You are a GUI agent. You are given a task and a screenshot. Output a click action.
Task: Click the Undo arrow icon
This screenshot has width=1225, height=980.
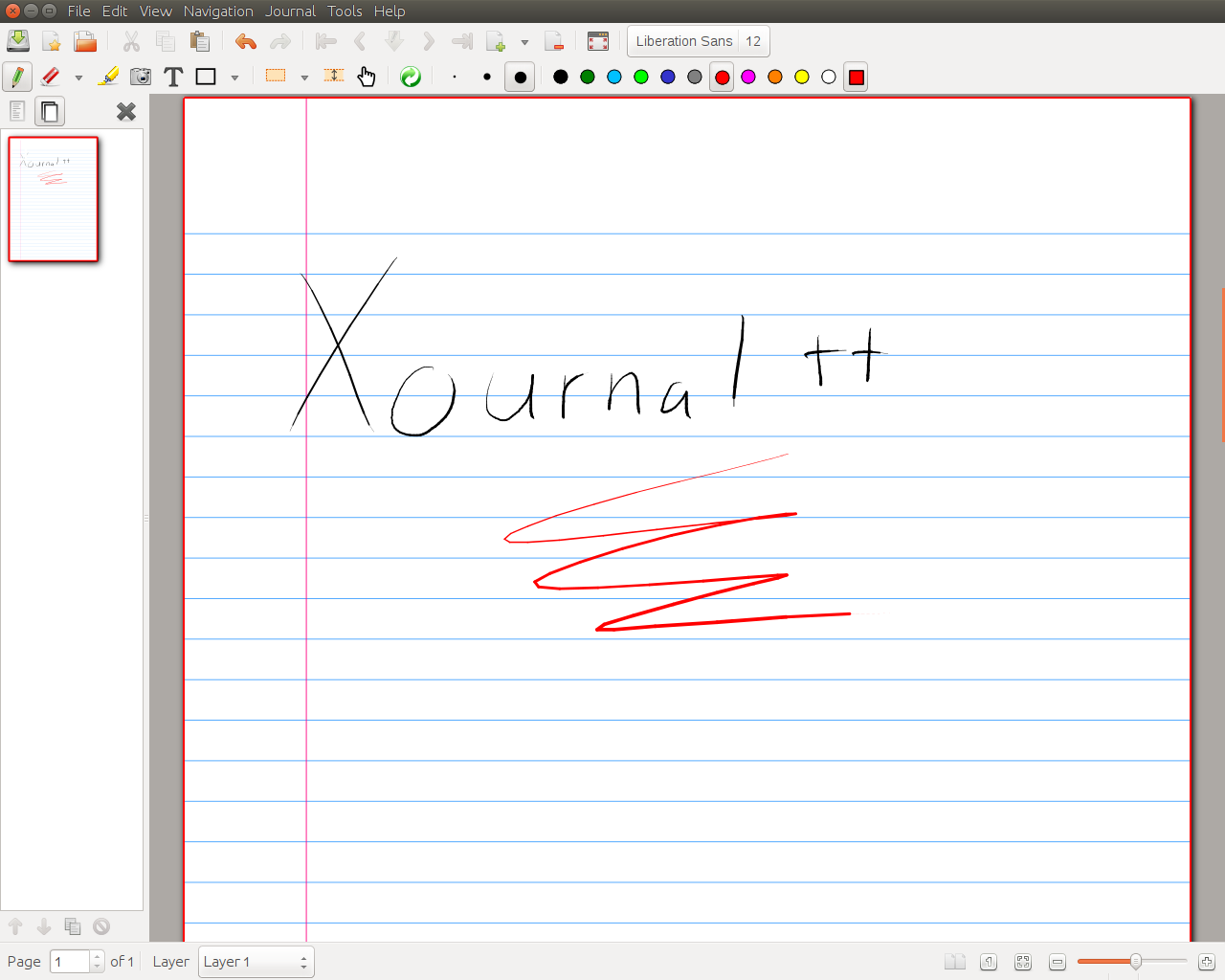(246, 41)
